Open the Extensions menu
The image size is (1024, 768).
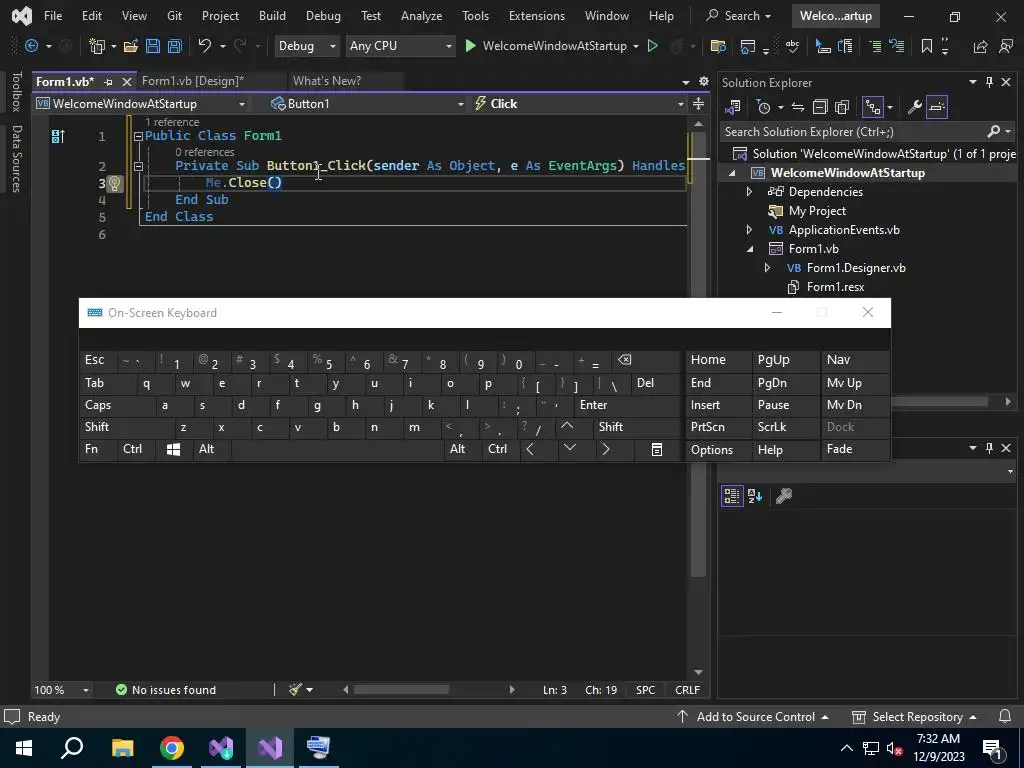coord(537,16)
